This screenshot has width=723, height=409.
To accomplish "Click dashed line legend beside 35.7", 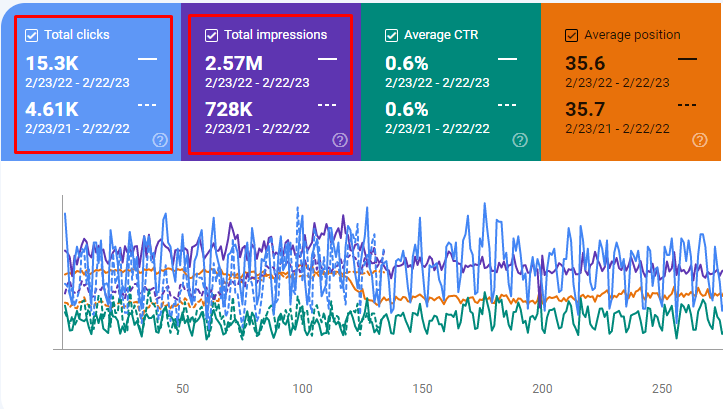I will click(x=687, y=104).
